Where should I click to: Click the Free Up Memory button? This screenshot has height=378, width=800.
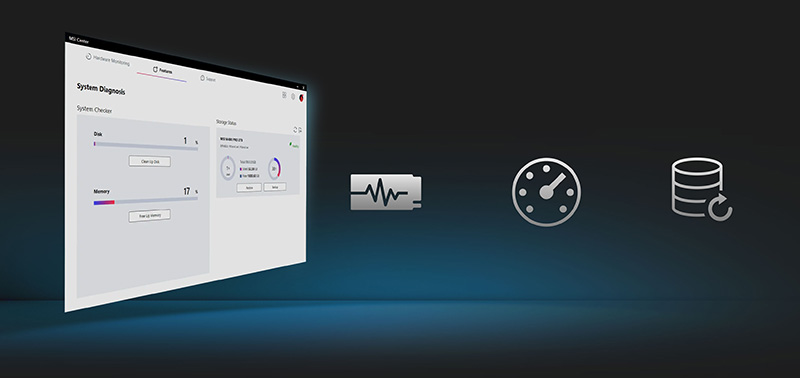tap(149, 215)
